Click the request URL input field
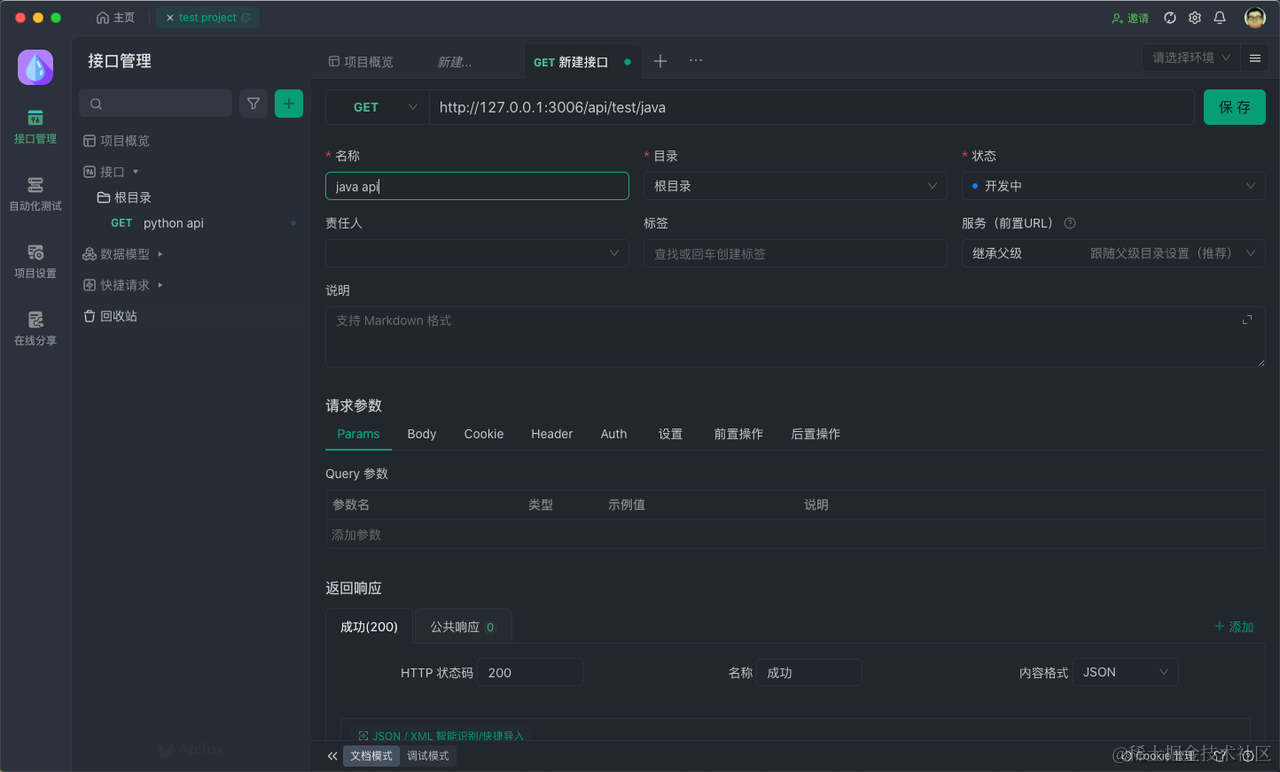 [812, 107]
